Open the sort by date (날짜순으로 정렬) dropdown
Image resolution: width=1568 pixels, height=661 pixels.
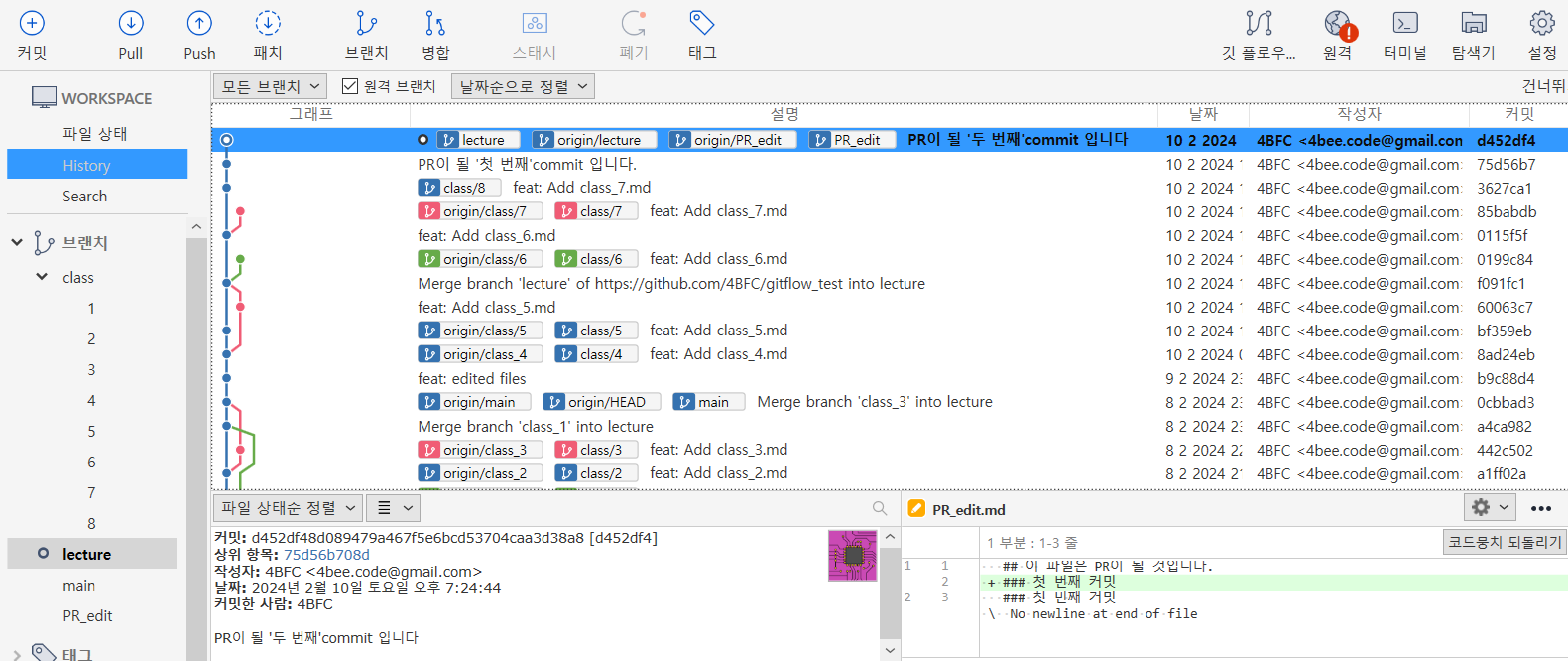coord(523,86)
